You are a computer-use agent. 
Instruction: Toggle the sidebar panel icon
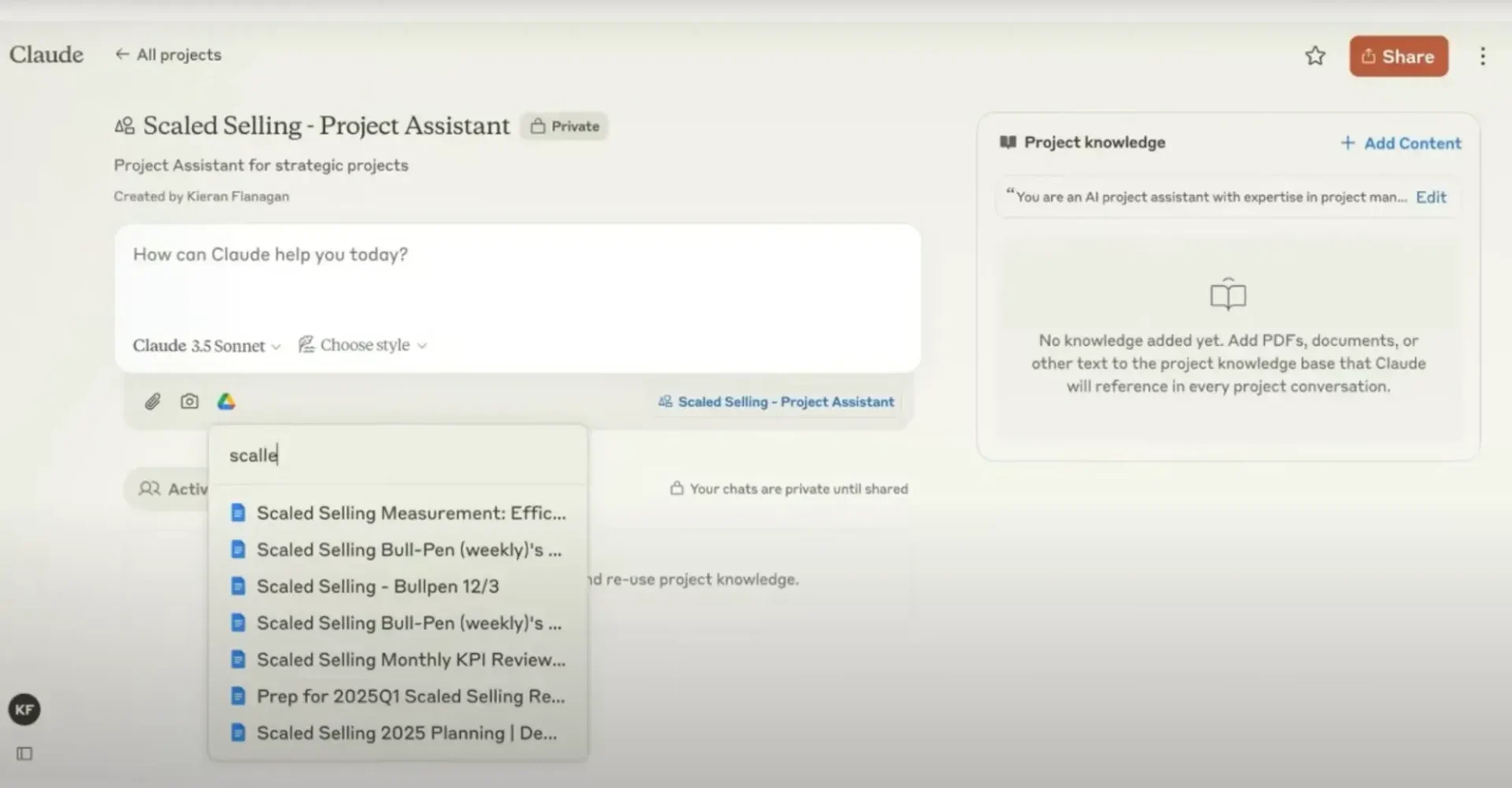[x=24, y=754]
